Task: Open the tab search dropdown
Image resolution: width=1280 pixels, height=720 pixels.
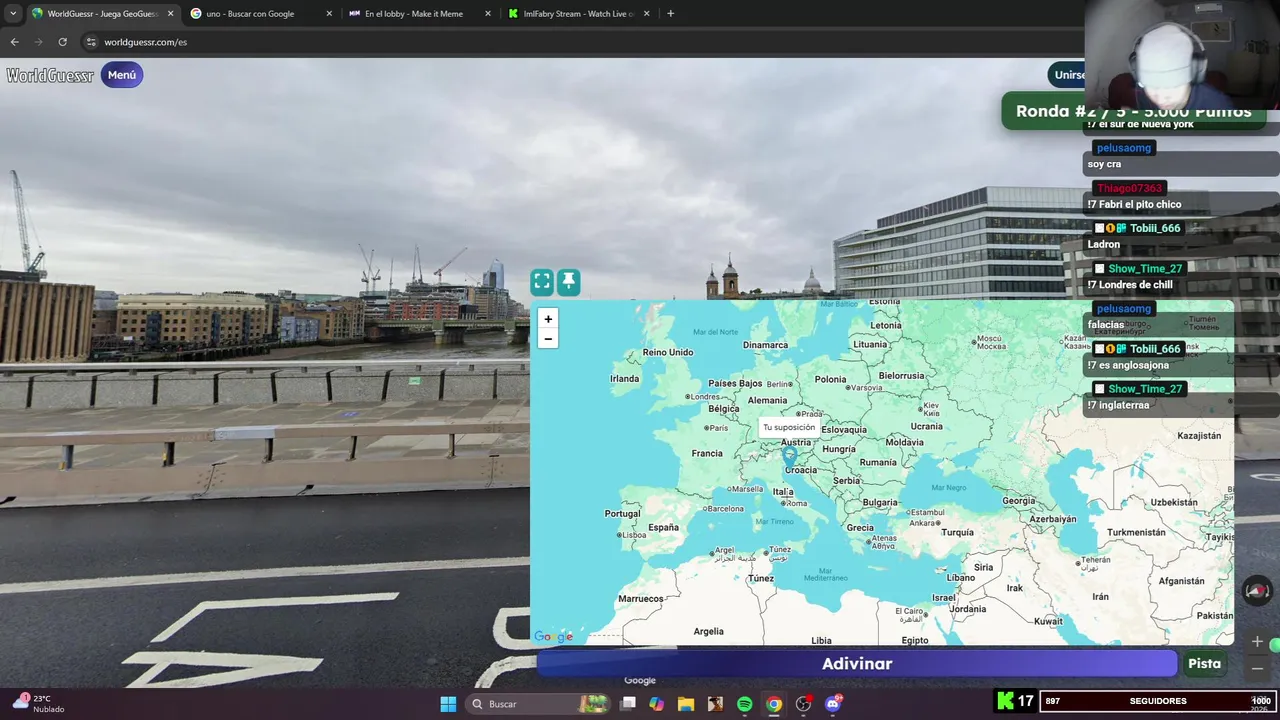Action: coord(12,14)
